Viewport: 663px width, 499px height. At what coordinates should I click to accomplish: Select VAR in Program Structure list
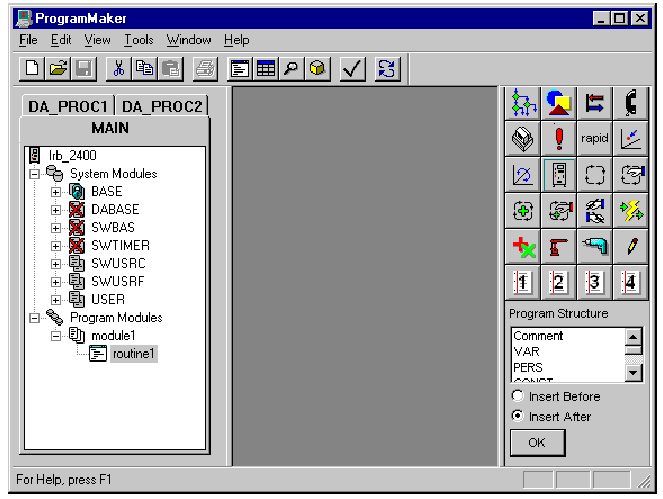pyautogui.click(x=526, y=351)
